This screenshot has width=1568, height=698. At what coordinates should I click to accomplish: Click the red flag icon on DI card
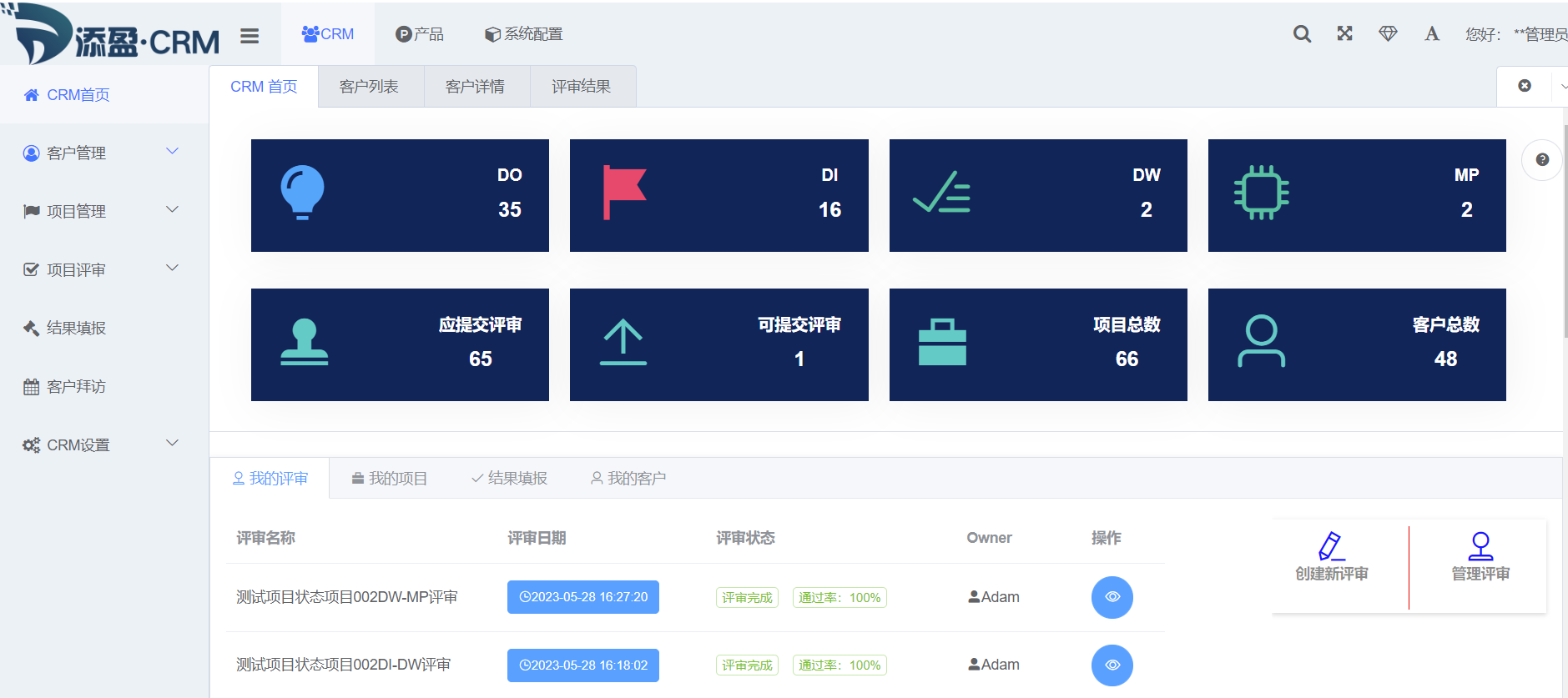tap(624, 193)
